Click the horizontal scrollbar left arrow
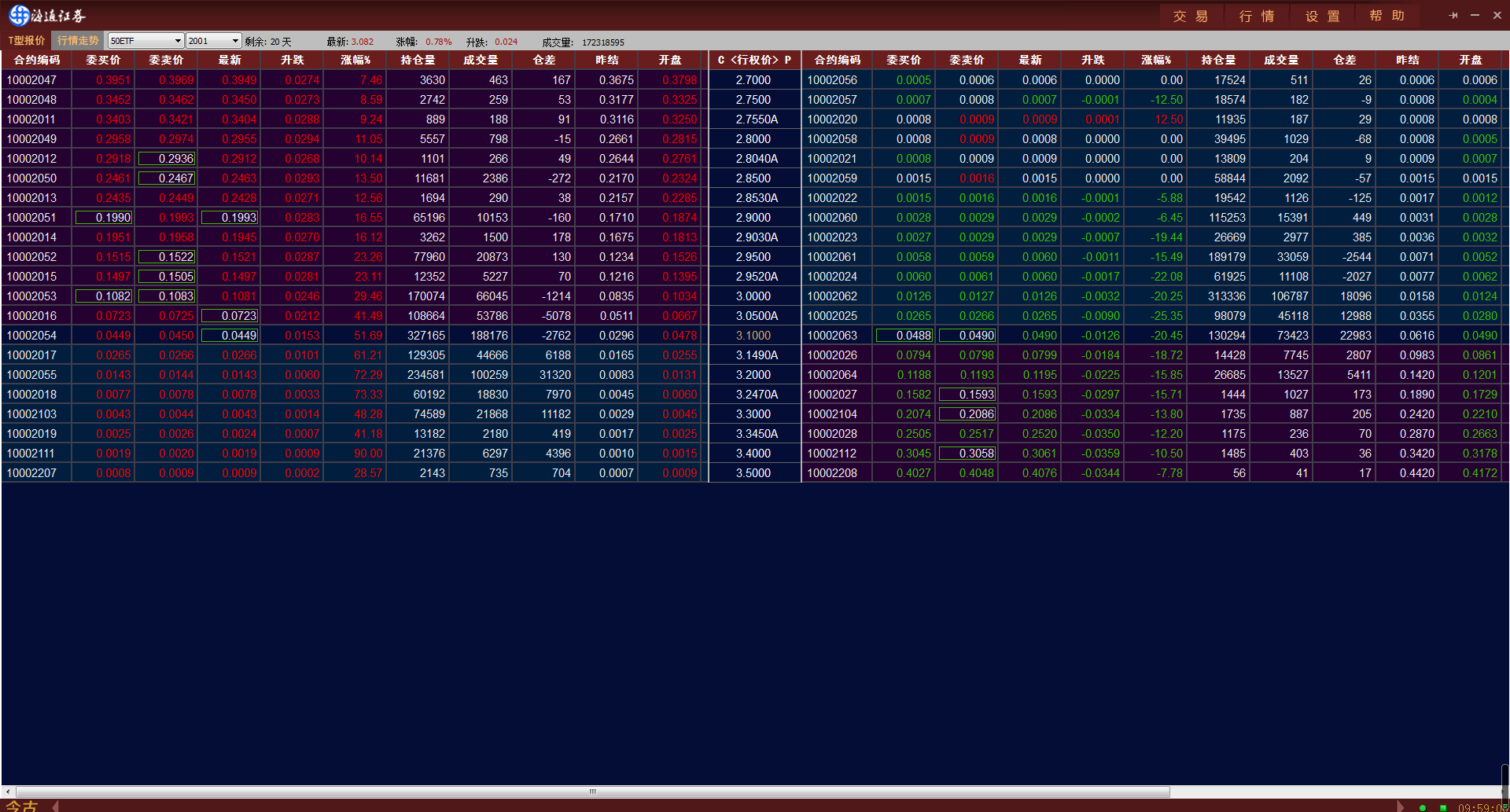This screenshot has width=1510, height=812. tap(8, 792)
